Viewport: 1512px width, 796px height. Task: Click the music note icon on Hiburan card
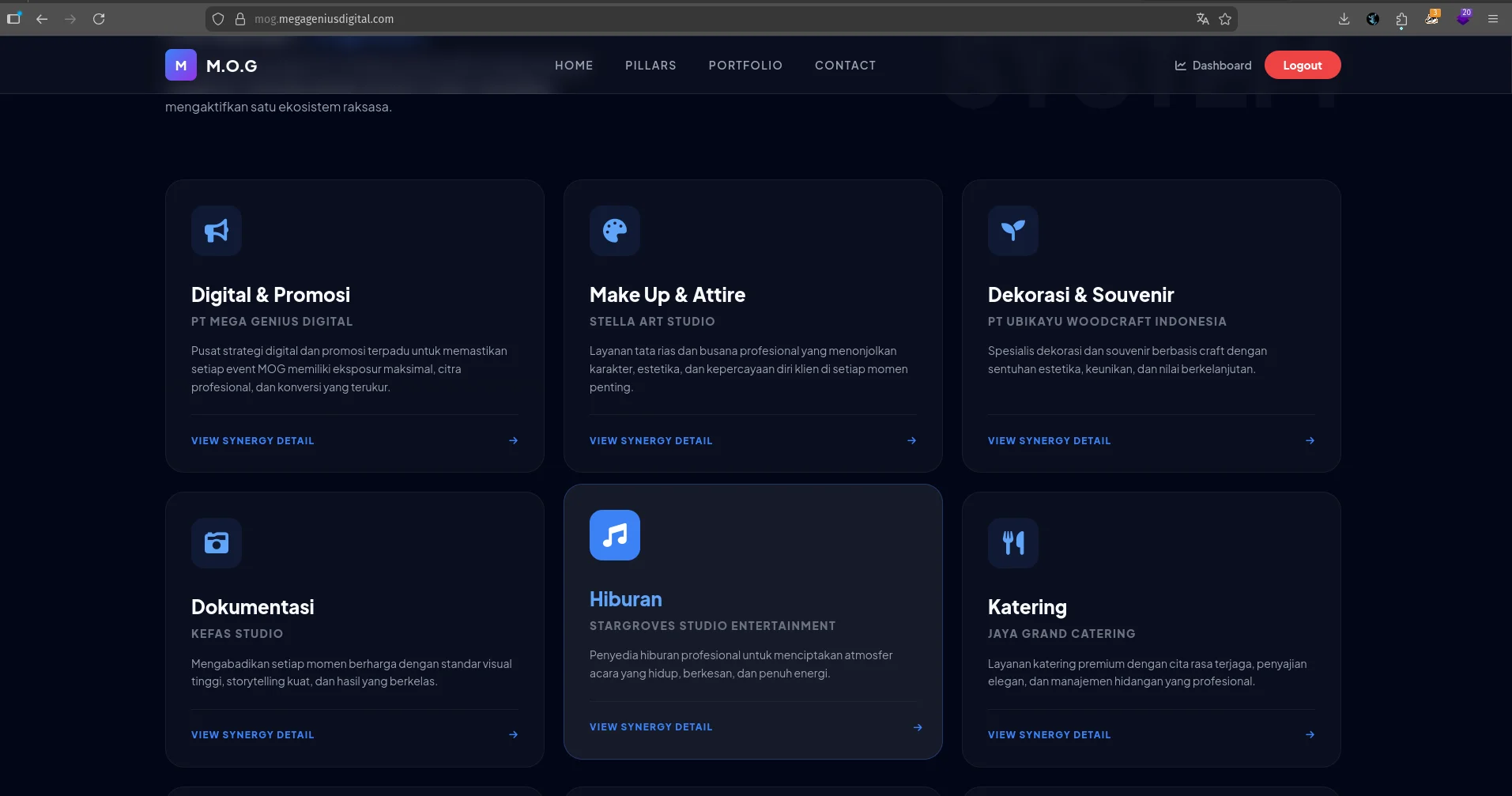coord(614,535)
